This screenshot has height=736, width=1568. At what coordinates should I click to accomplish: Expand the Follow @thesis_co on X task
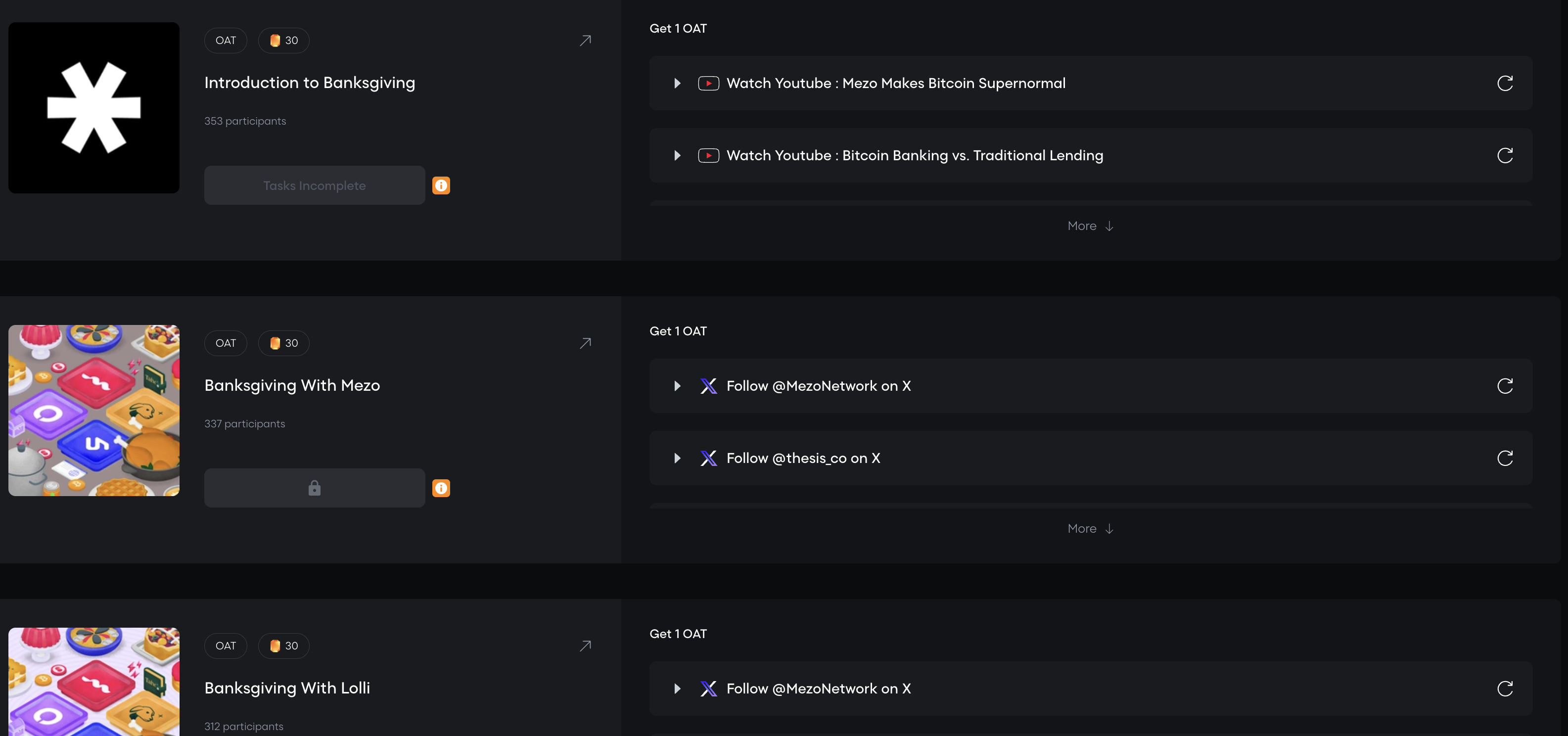(677, 459)
